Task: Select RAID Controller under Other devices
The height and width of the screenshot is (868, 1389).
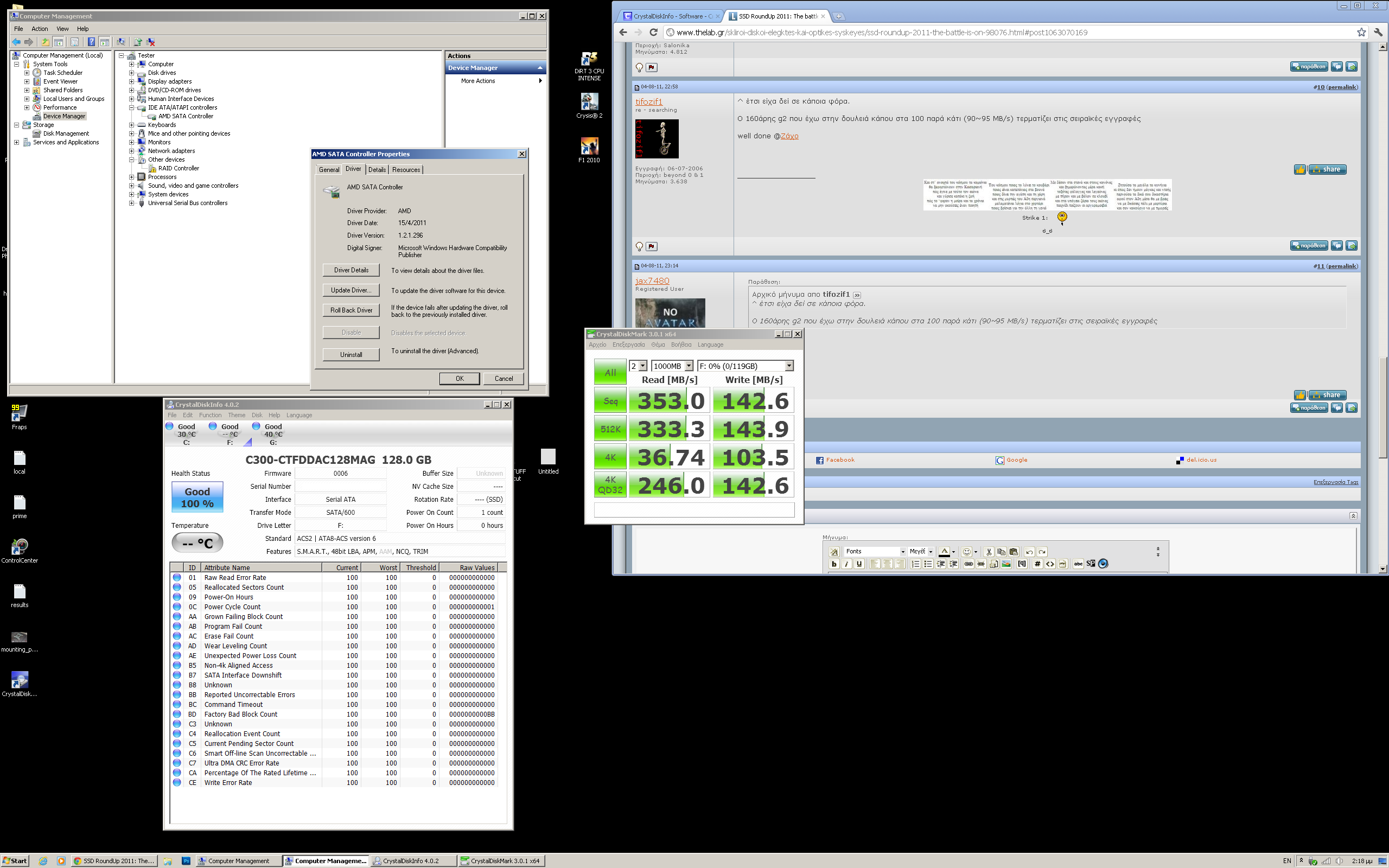Action: pos(179,168)
